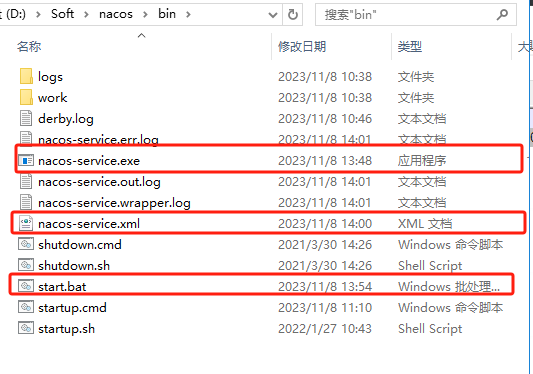The width and height of the screenshot is (533, 374).
Task: Click the 应用程序 type of nacos-service.exe
Action: click(x=422, y=160)
